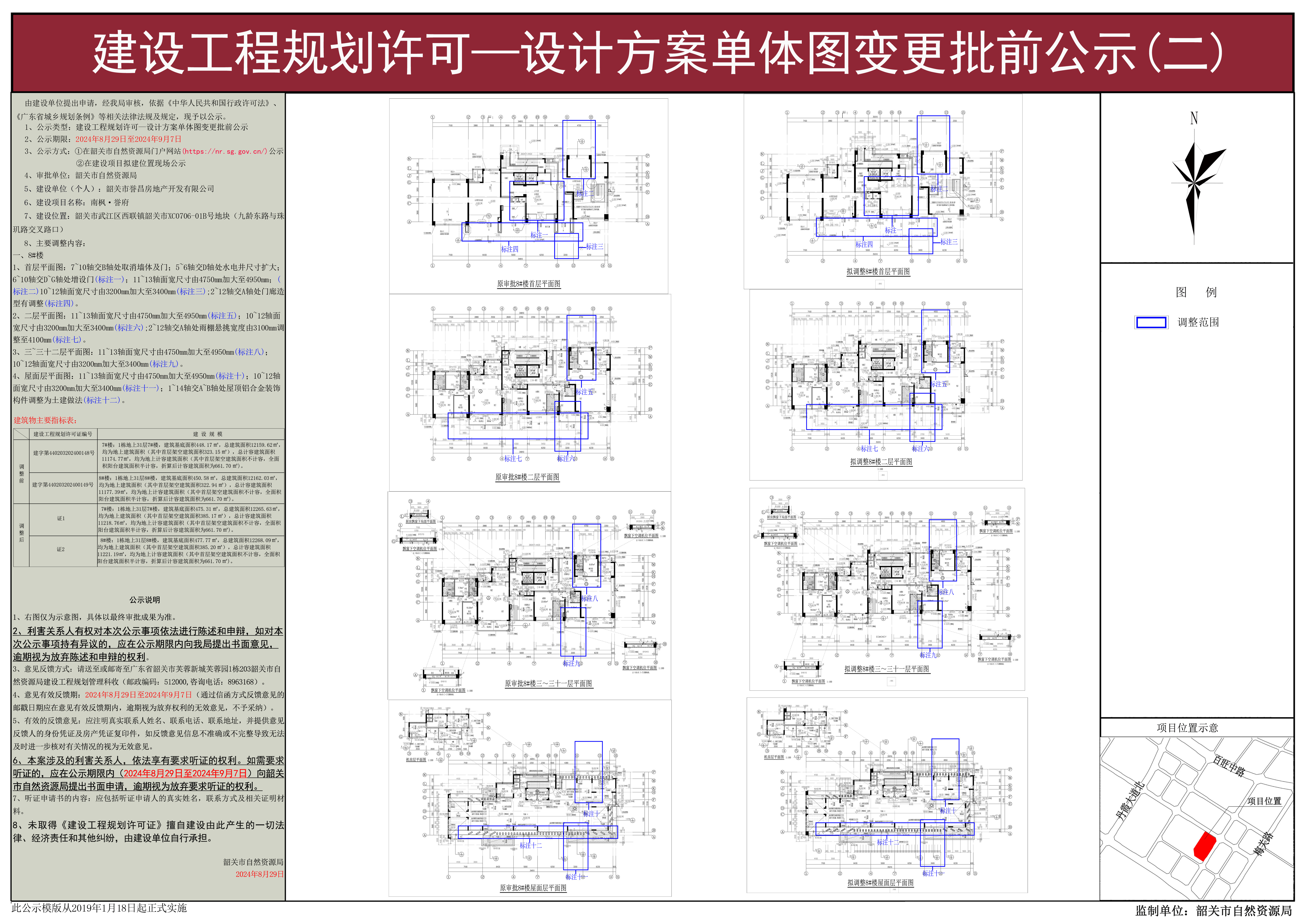Click the 项目位置 callout label on map
This screenshot has height=924, width=1306.
pyautogui.click(x=1264, y=801)
